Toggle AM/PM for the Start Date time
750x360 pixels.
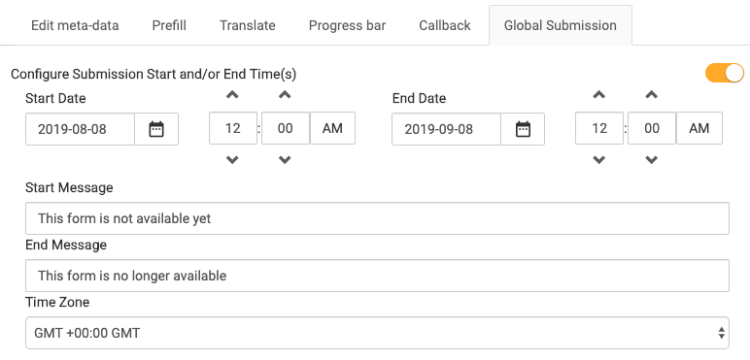(333, 128)
